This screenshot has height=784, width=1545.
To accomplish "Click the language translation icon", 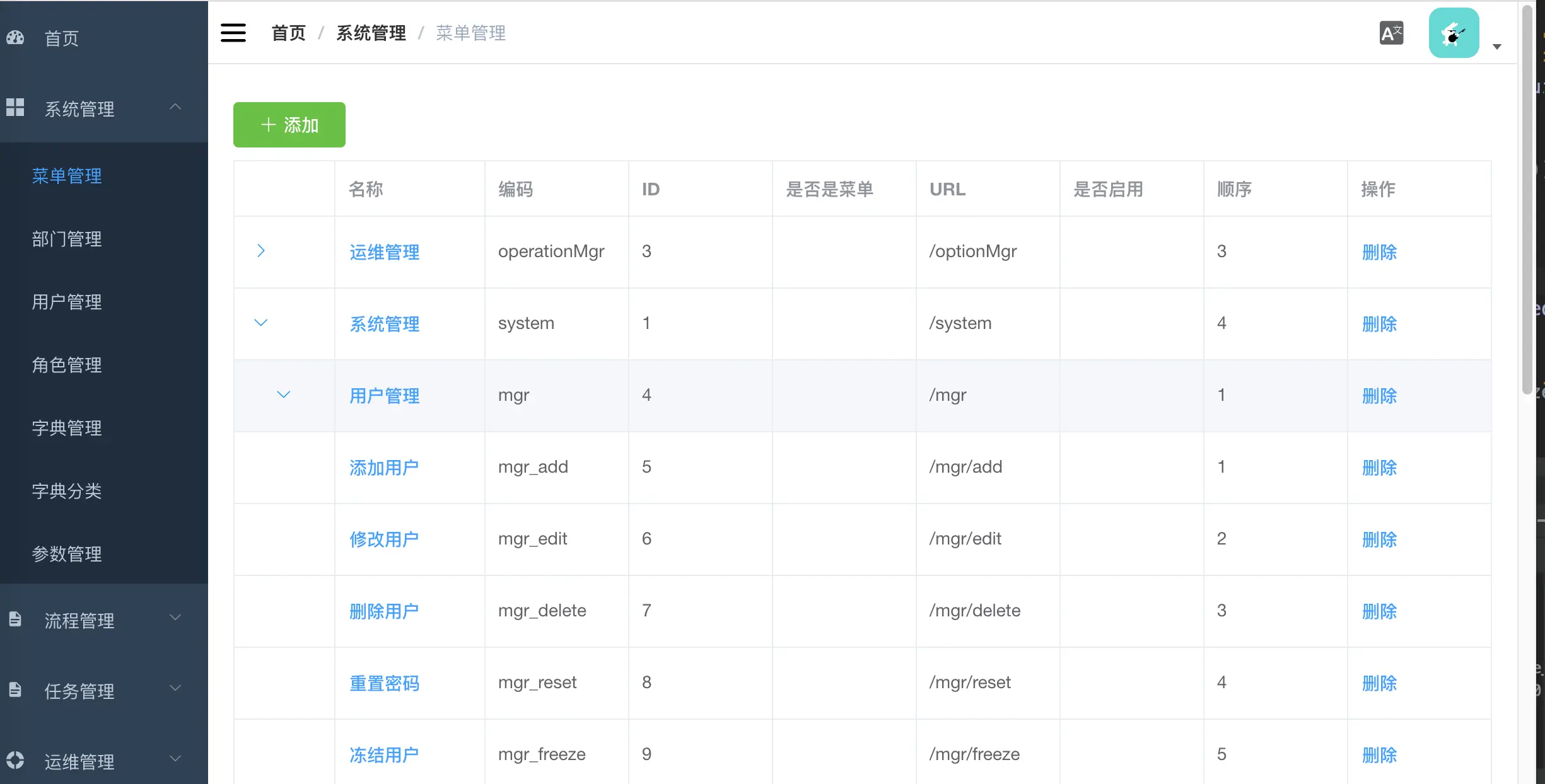I will click(x=1391, y=33).
